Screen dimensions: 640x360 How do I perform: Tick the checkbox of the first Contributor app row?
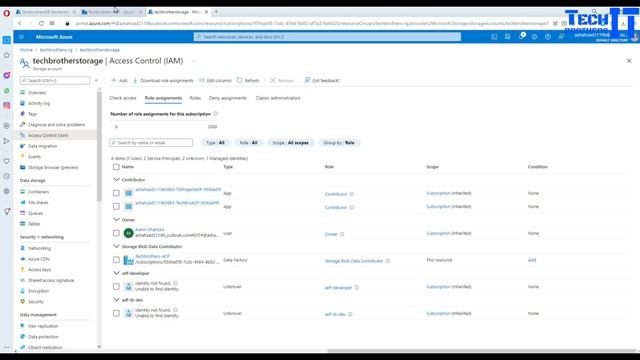[x=116, y=193]
